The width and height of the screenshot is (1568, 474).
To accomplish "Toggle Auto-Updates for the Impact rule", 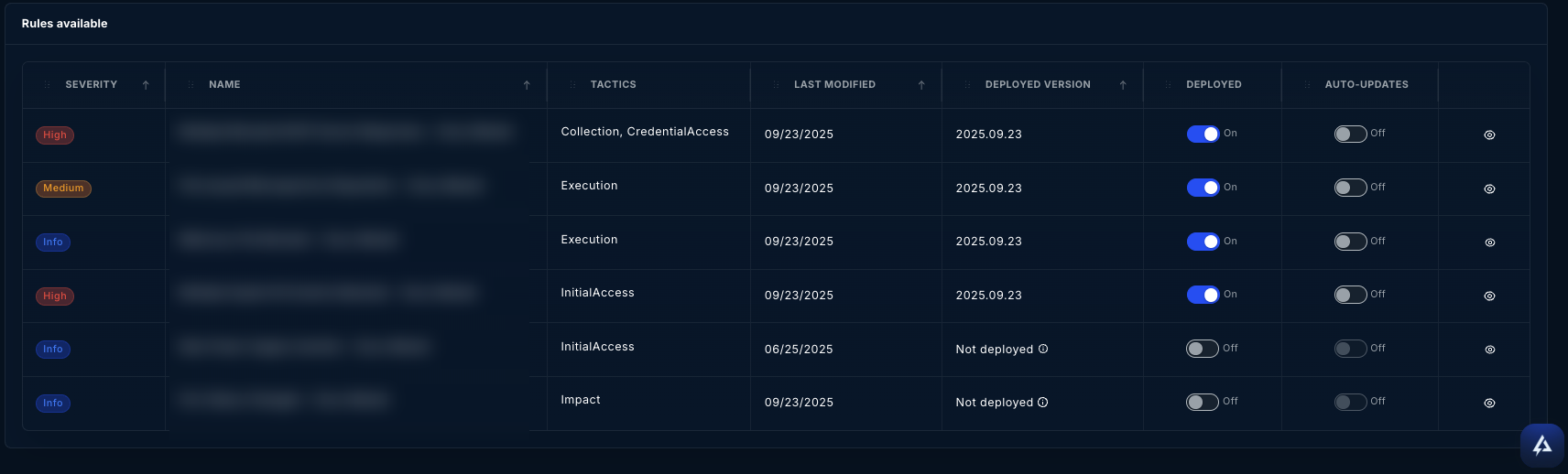I will click(1350, 402).
